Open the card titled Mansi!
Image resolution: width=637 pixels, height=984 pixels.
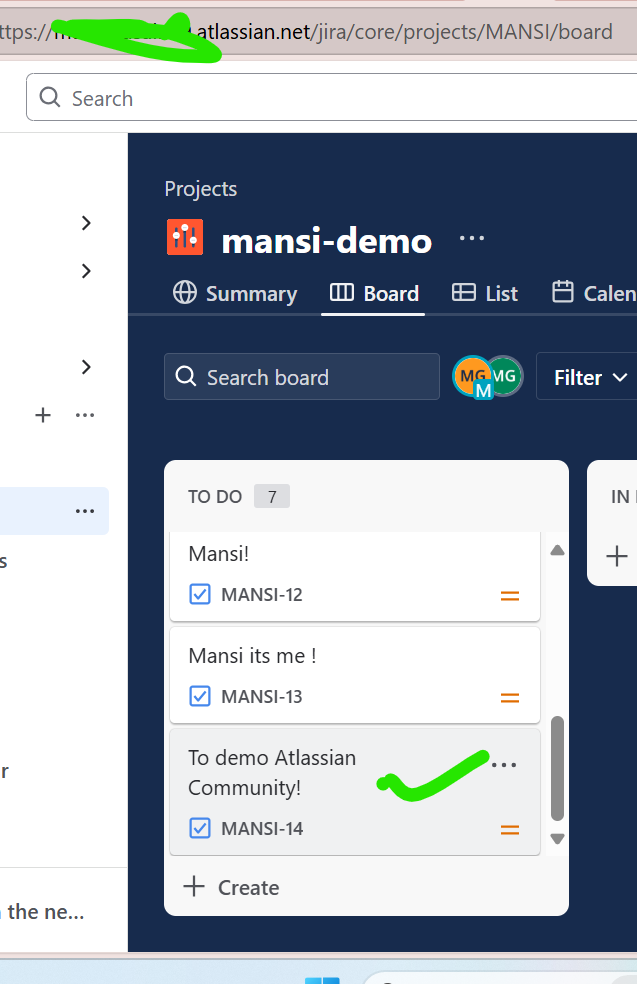coord(355,576)
